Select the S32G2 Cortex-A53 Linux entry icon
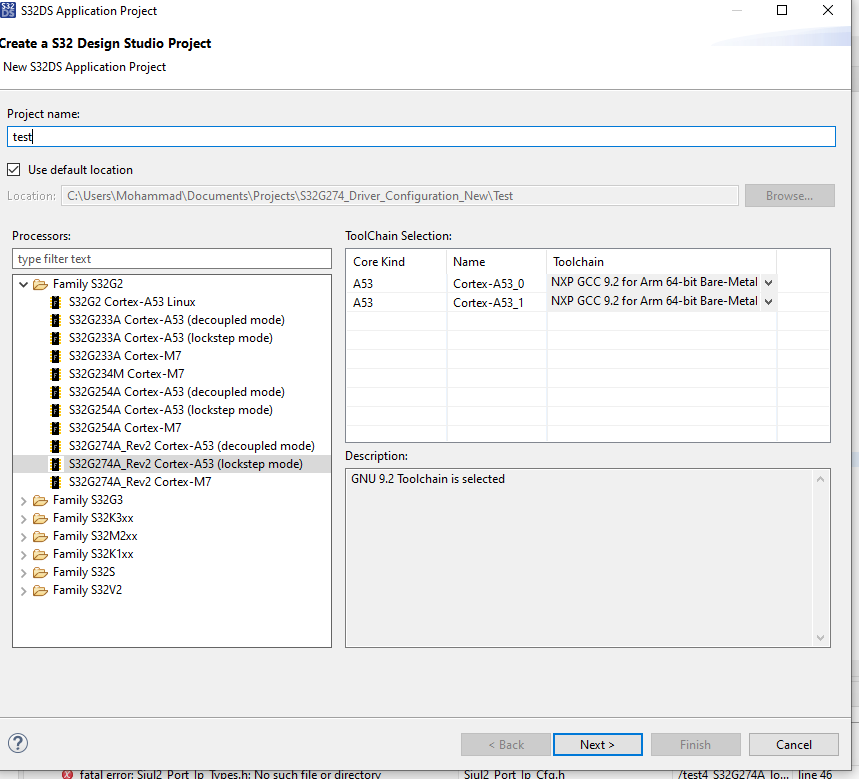 pos(56,301)
